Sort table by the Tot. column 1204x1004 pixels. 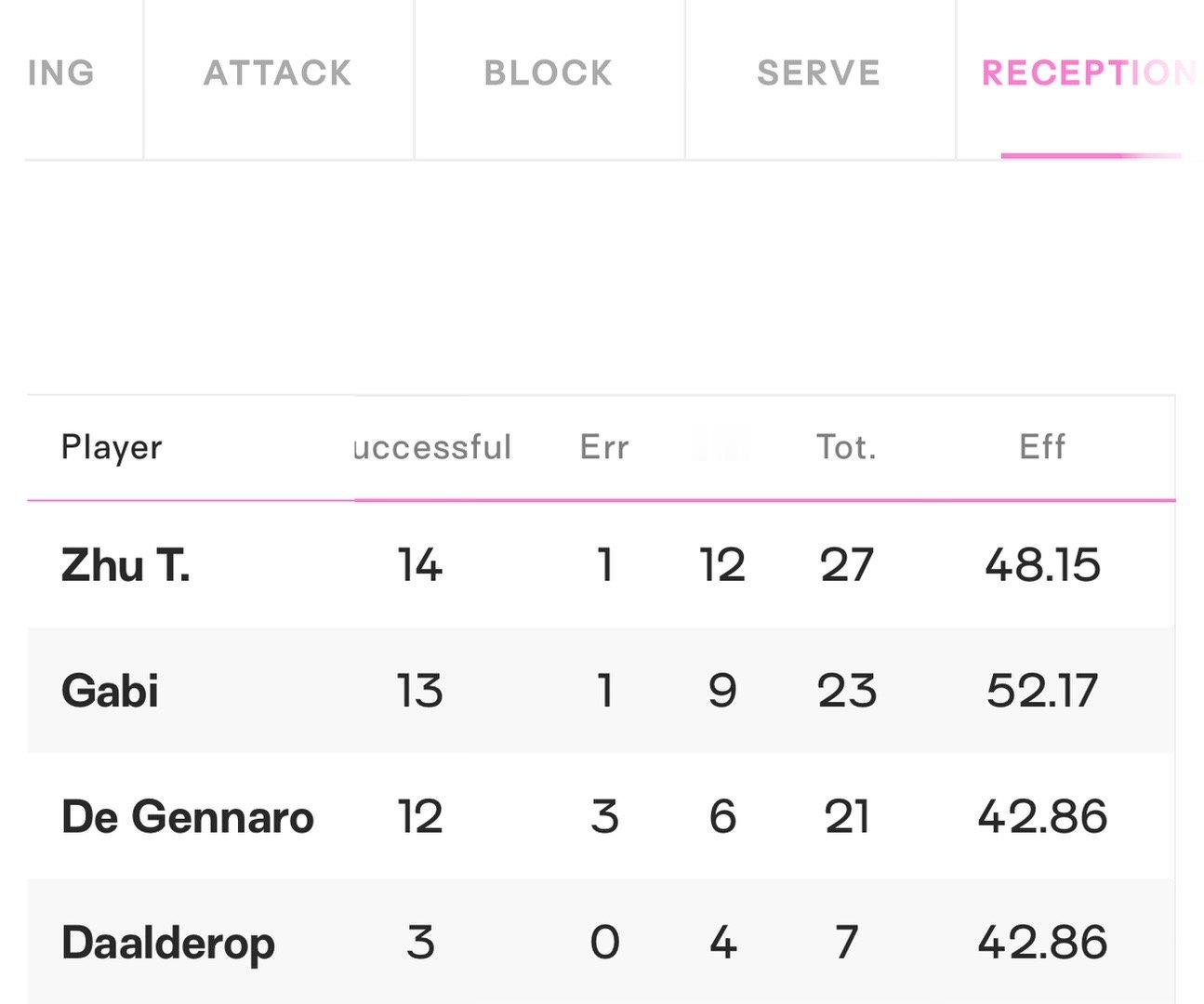coord(846,447)
